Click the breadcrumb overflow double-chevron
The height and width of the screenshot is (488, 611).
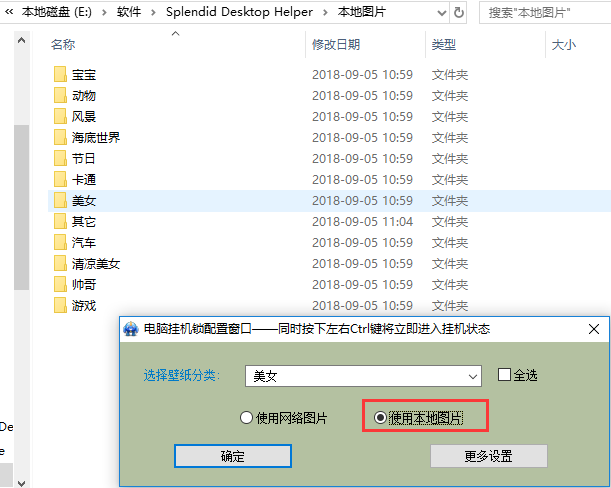click(x=9, y=12)
